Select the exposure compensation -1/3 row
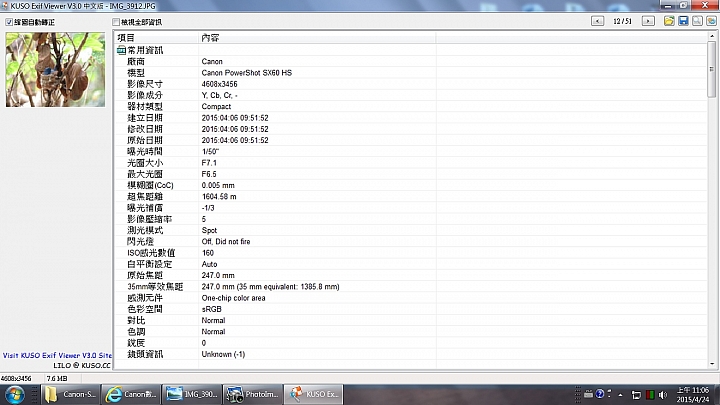Screen dimensions: 720x405 tap(411, 208)
